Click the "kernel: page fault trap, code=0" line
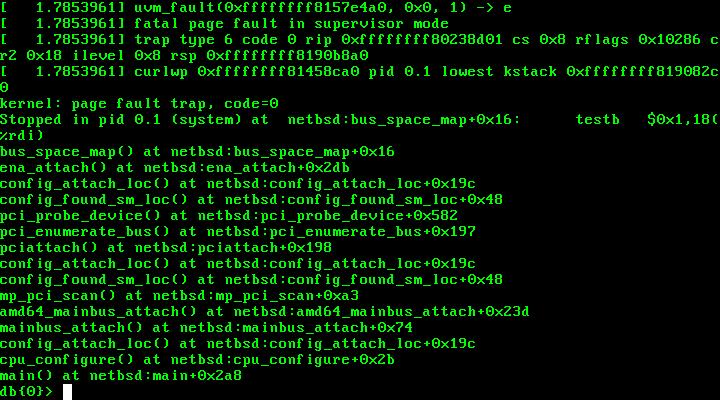Screen dimensions: 720x400 click(139, 103)
